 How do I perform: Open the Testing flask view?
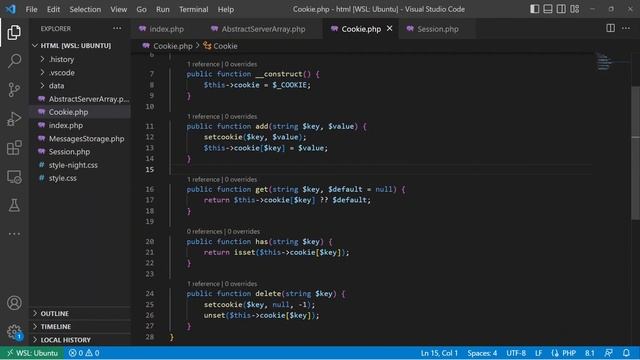pyautogui.click(x=14, y=205)
